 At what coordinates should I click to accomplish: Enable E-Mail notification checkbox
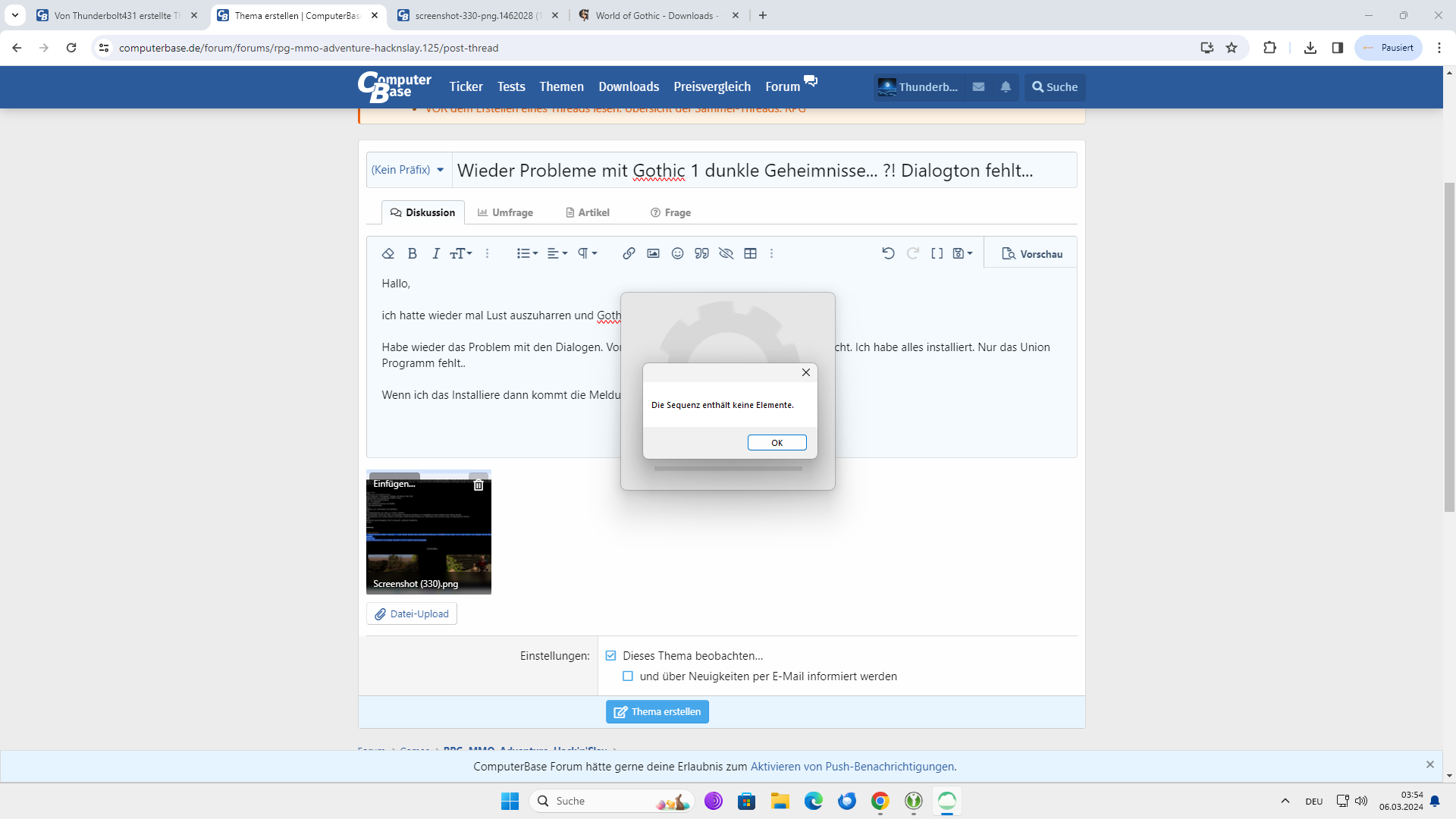click(628, 676)
